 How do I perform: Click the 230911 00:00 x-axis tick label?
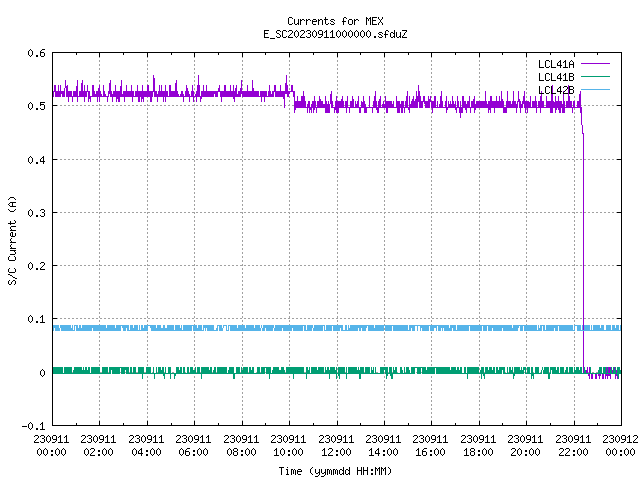pos(51,446)
